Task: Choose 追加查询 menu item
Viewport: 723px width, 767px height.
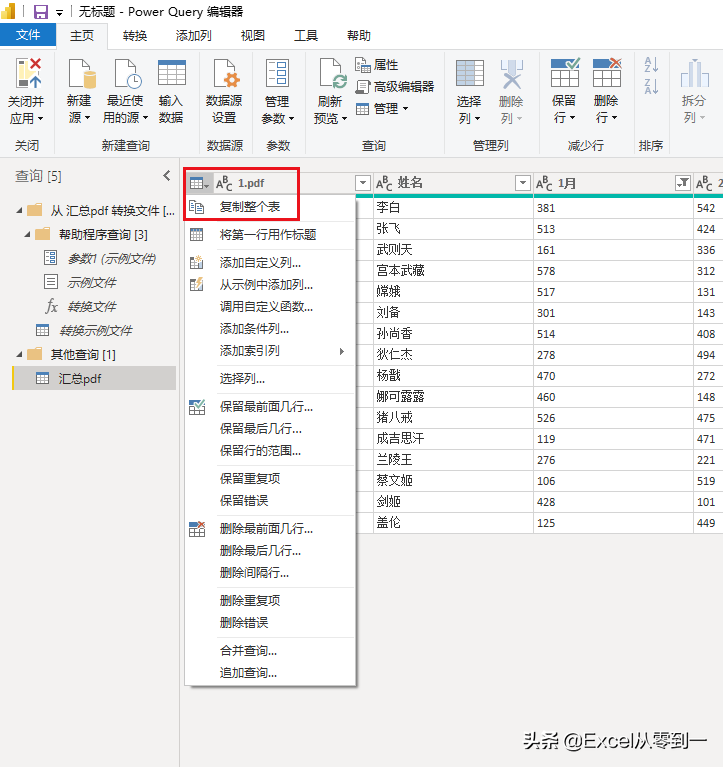Action: 270,673
